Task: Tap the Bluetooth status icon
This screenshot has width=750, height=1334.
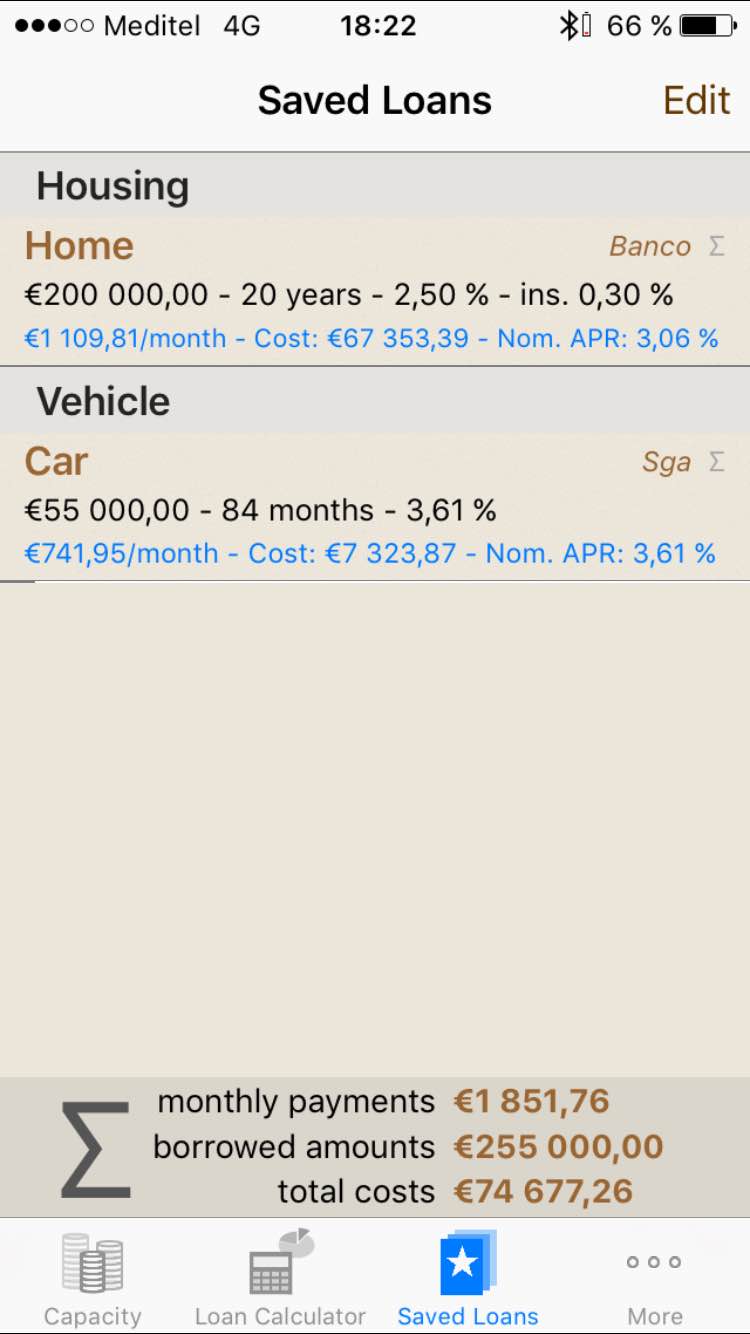Action: [569, 26]
